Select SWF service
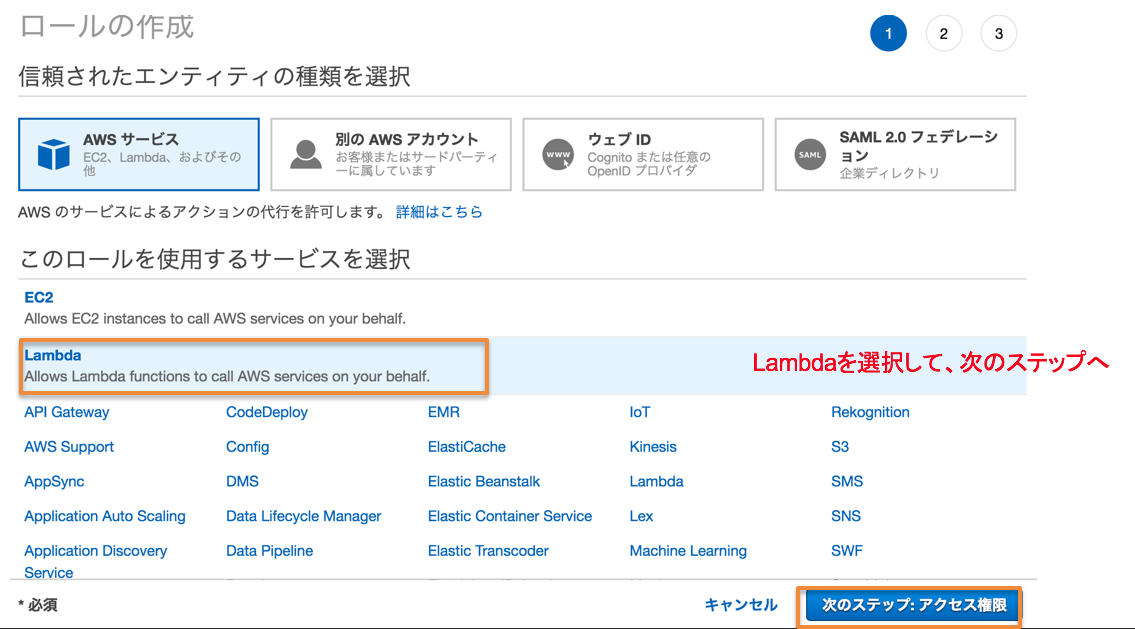 click(847, 551)
